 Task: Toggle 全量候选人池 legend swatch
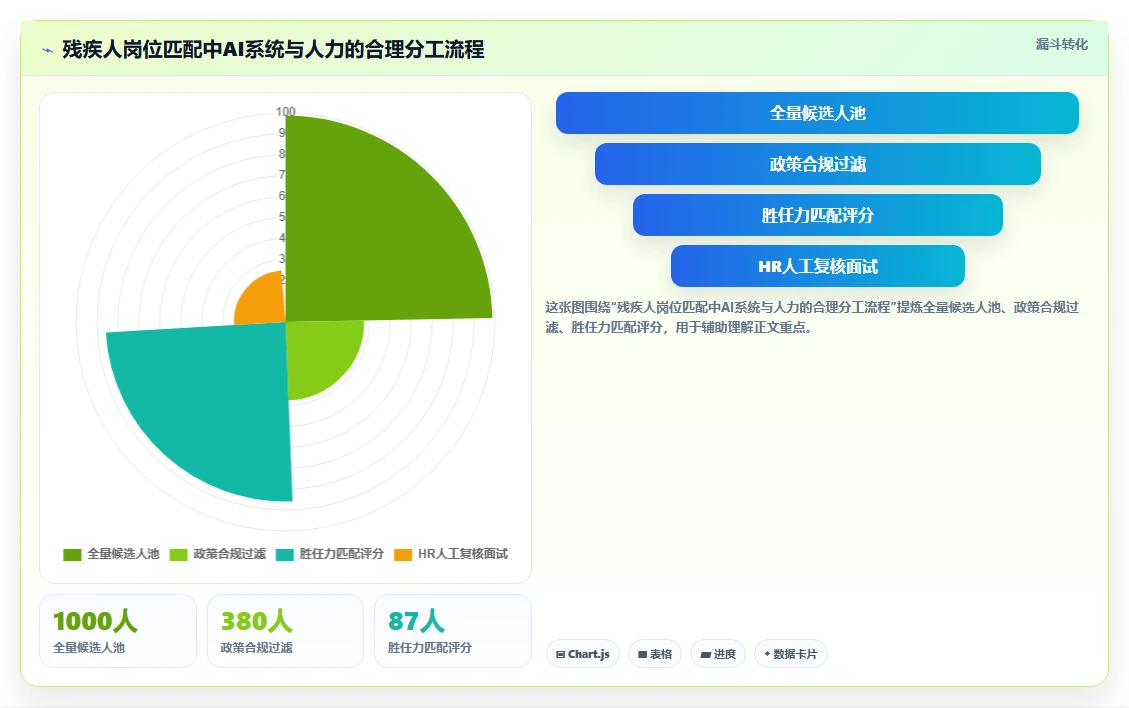point(72,555)
